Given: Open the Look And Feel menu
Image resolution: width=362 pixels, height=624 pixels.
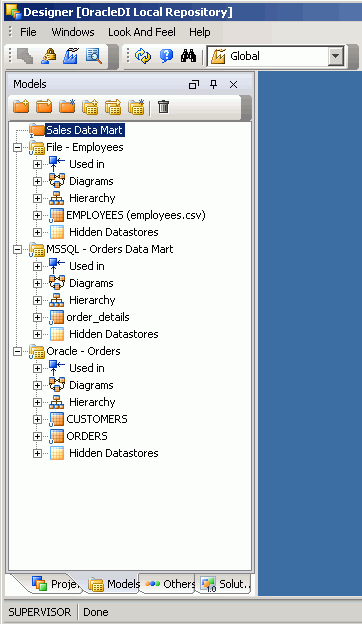Looking at the screenshot, I should 142,32.
